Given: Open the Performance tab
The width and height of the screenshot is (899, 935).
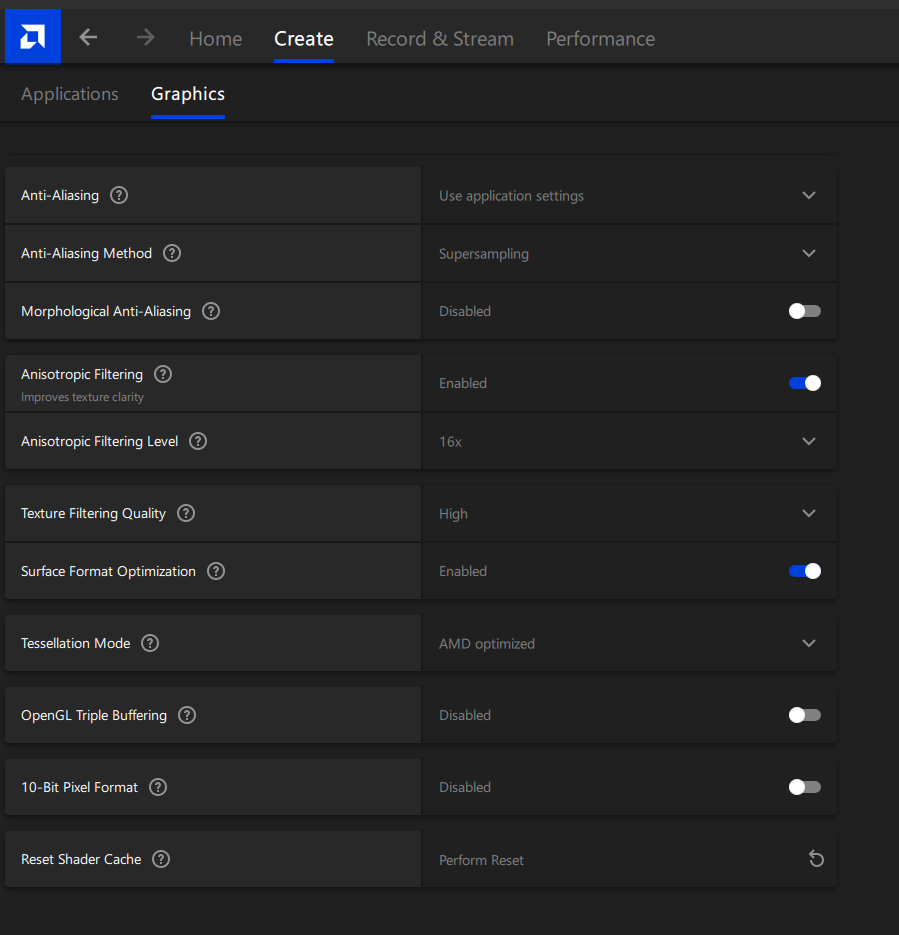Looking at the screenshot, I should click(600, 39).
